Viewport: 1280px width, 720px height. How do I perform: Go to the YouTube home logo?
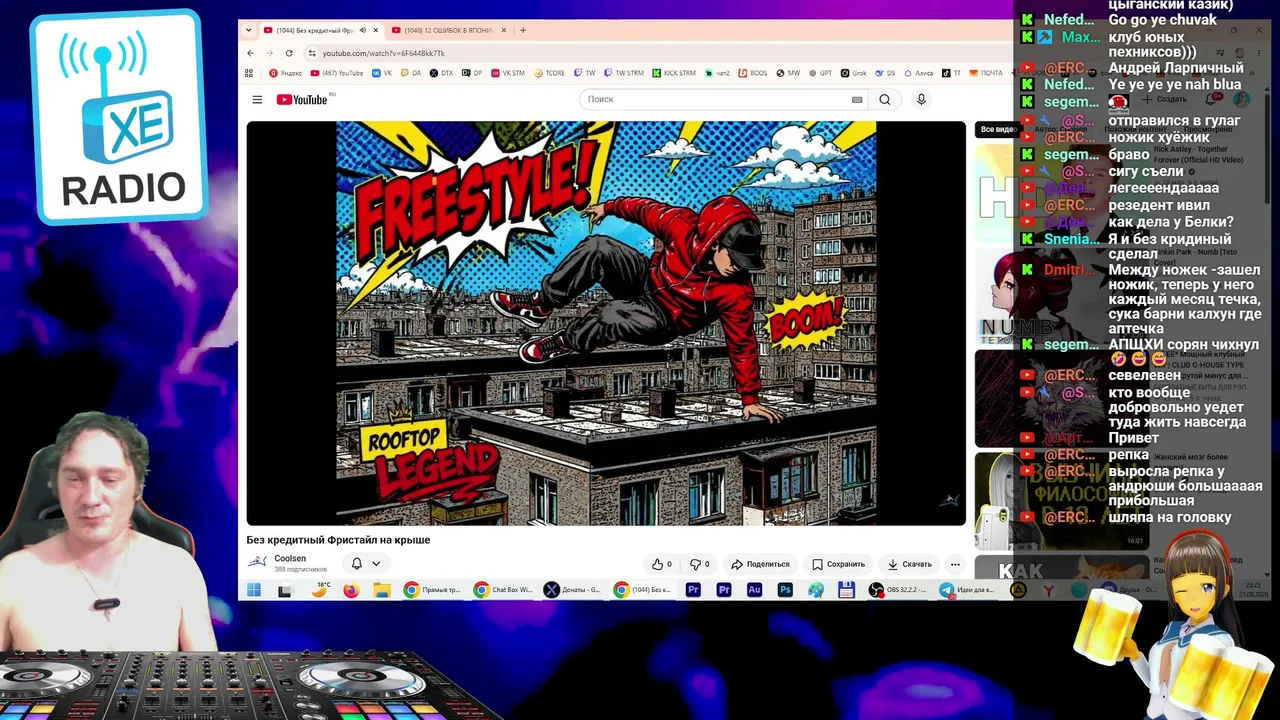coord(302,99)
